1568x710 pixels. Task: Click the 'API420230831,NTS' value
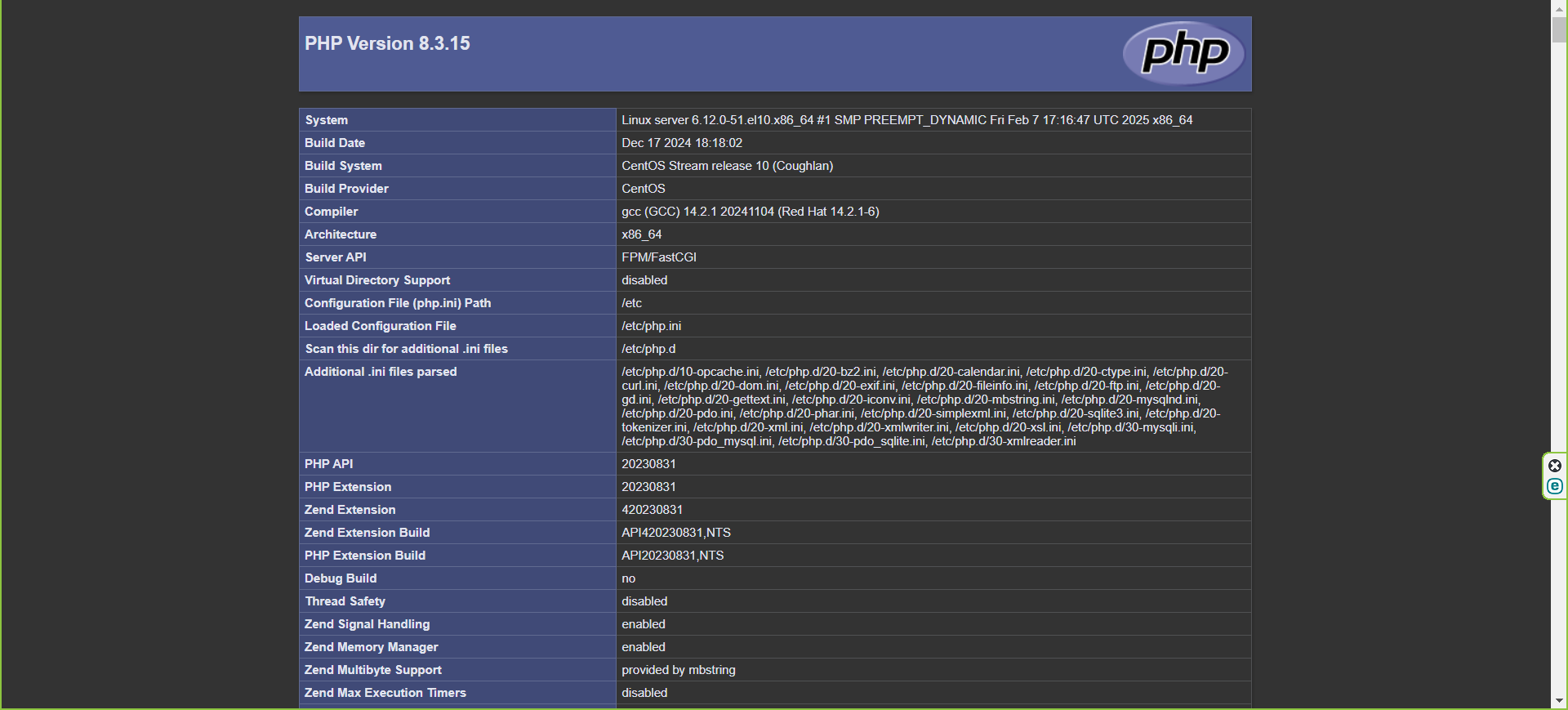pyautogui.click(x=676, y=533)
